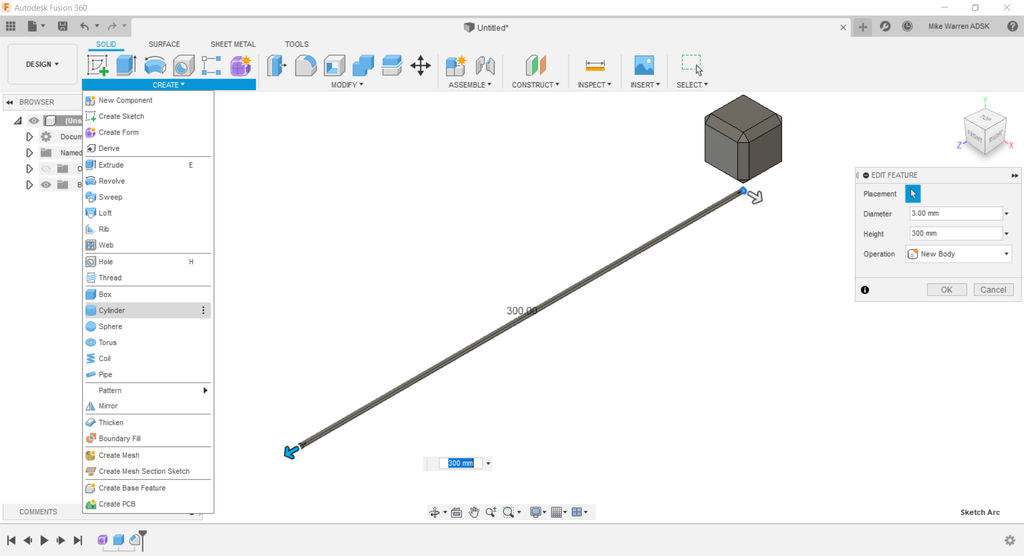Click the Pan hand tool
Screen dimensions: 1024x556
[473, 512]
